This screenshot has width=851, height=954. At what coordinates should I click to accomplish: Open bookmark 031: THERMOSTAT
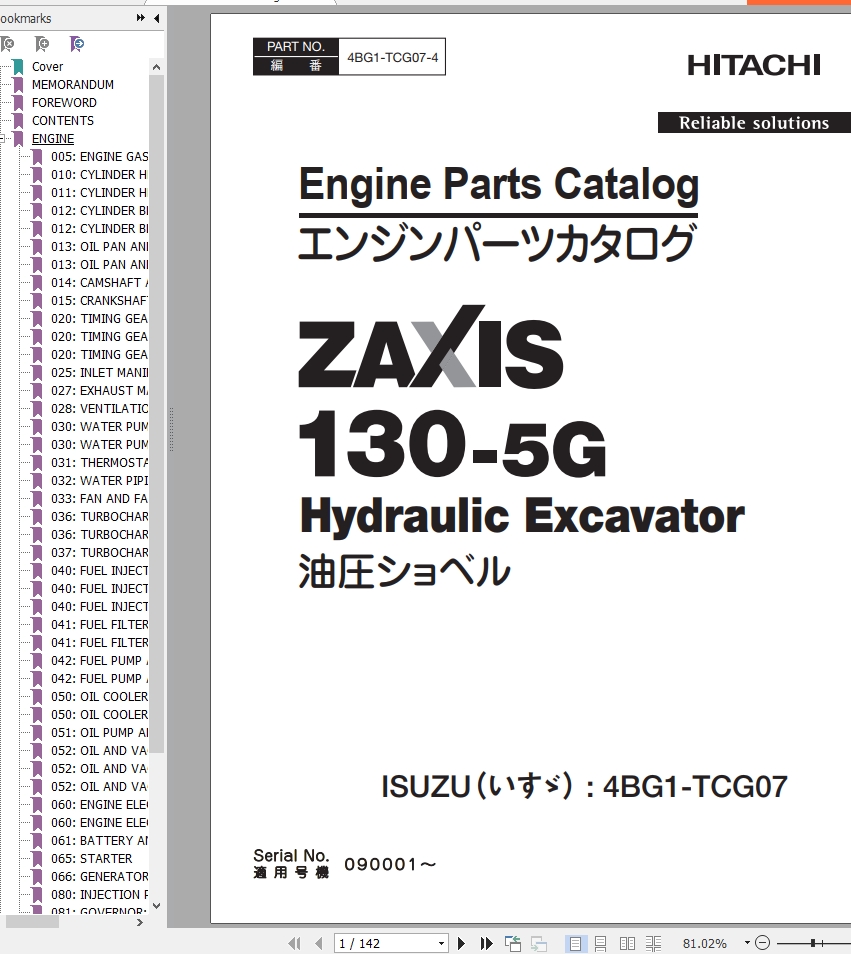click(99, 462)
